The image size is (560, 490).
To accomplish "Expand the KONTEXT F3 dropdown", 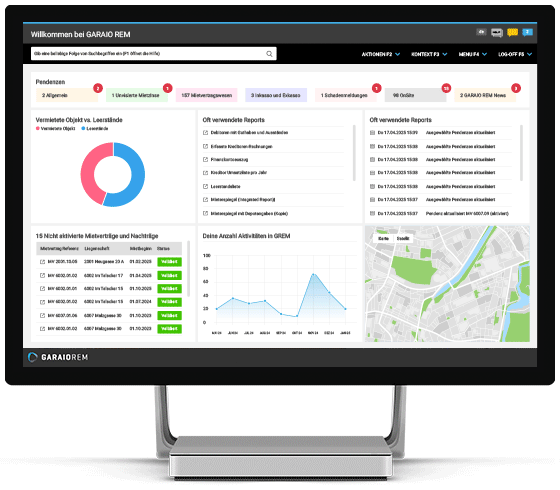I will point(429,54).
